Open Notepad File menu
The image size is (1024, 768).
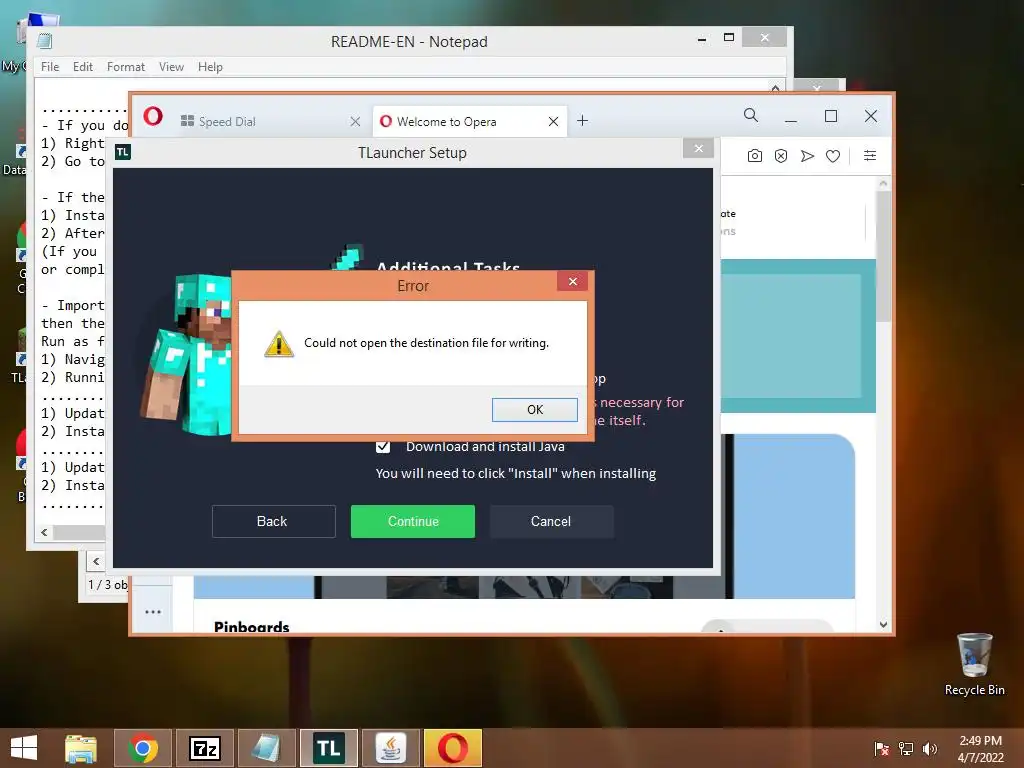(50, 67)
